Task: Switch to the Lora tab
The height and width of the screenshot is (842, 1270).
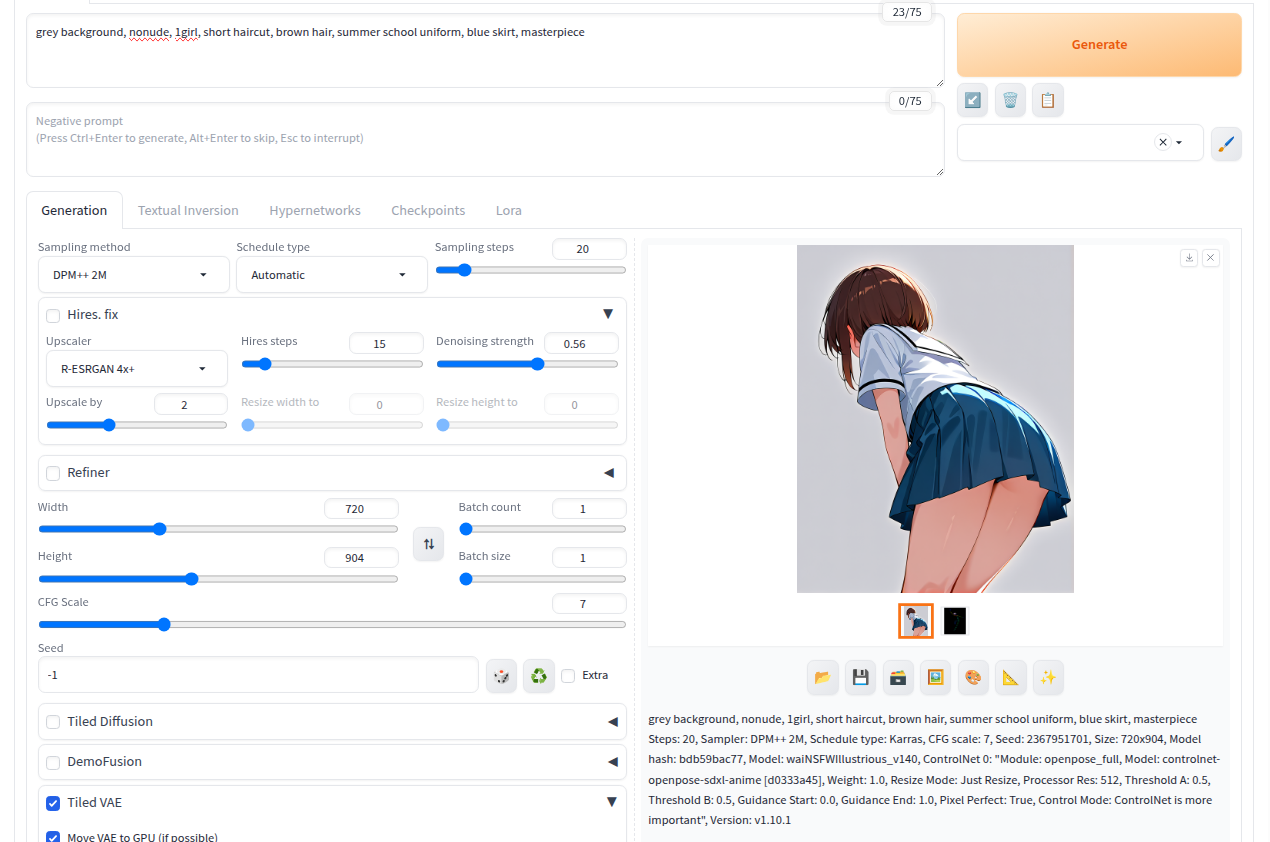Action: [509, 210]
